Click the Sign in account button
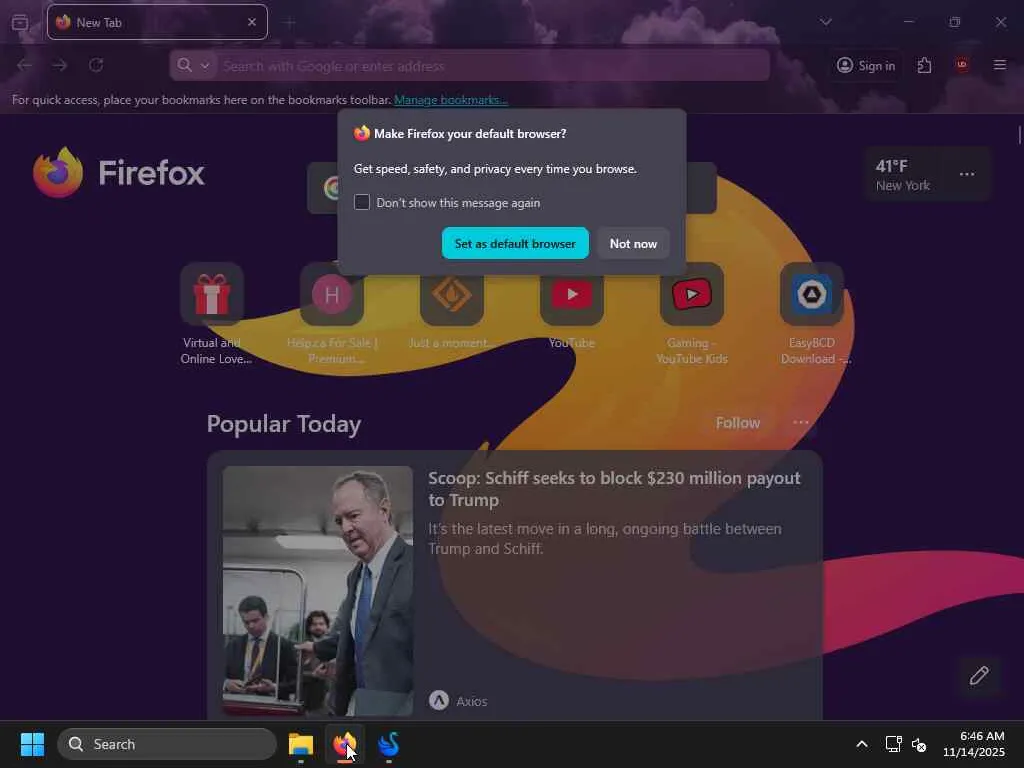Screen dimensions: 1024x768 (866, 65)
